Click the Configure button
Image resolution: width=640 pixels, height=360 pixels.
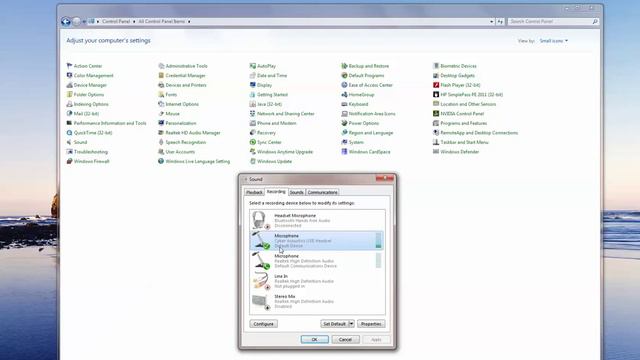coord(263,324)
